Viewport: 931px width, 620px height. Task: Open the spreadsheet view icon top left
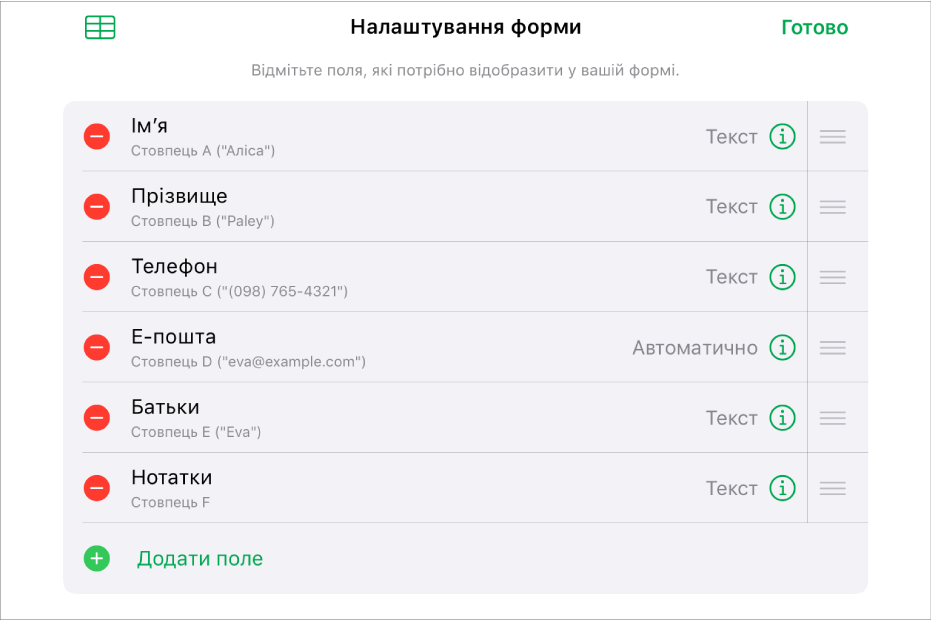click(99, 26)
